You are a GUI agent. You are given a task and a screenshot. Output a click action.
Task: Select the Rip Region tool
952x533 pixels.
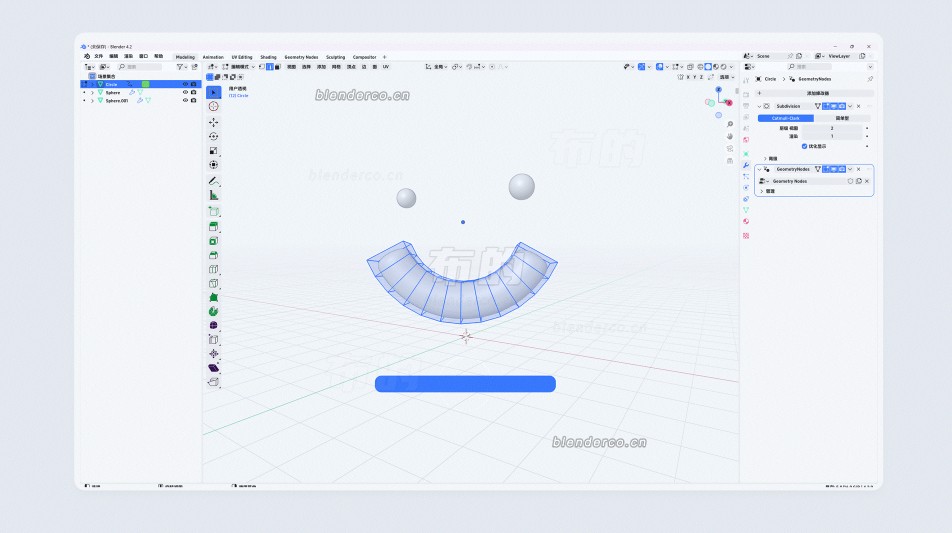tap(214, 382)
